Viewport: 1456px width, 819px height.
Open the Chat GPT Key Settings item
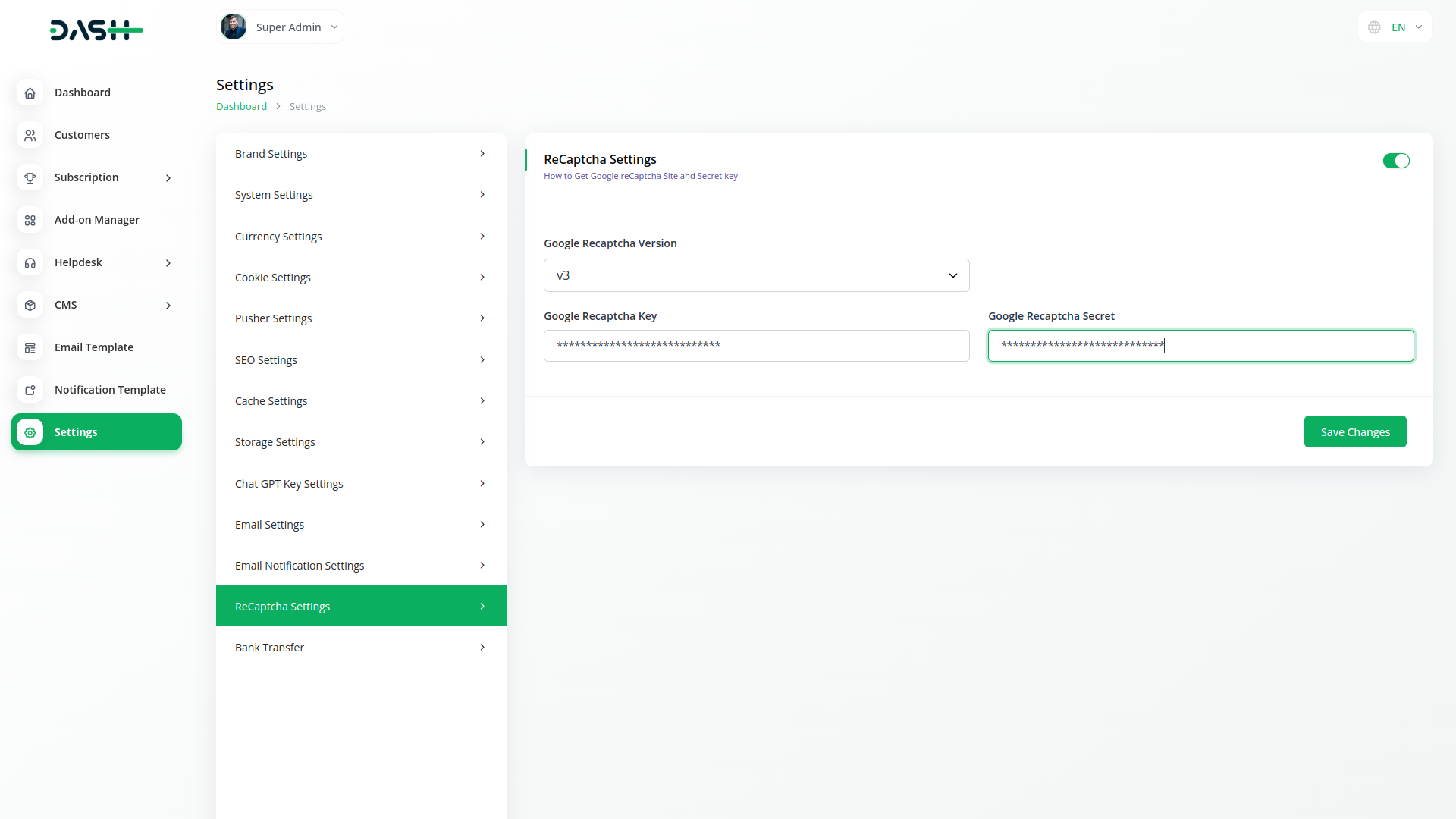click(x=361, y=484)
